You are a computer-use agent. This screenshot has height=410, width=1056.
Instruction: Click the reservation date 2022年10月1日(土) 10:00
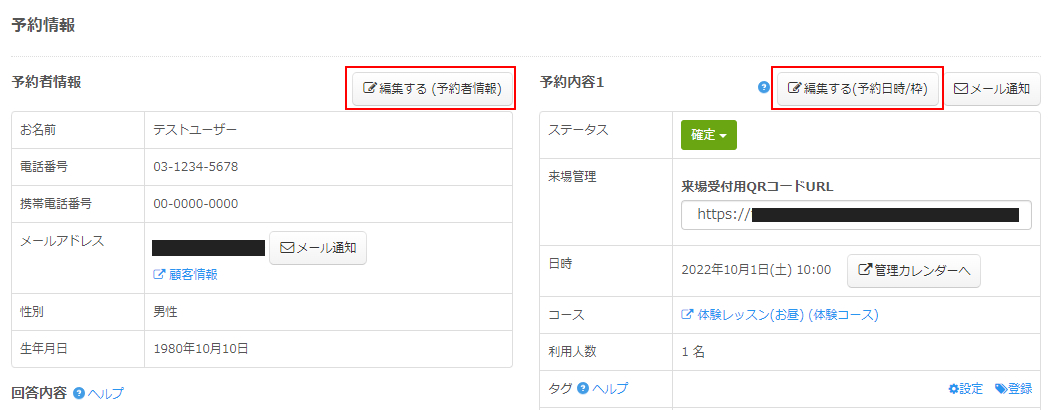(x=756, y=270)
